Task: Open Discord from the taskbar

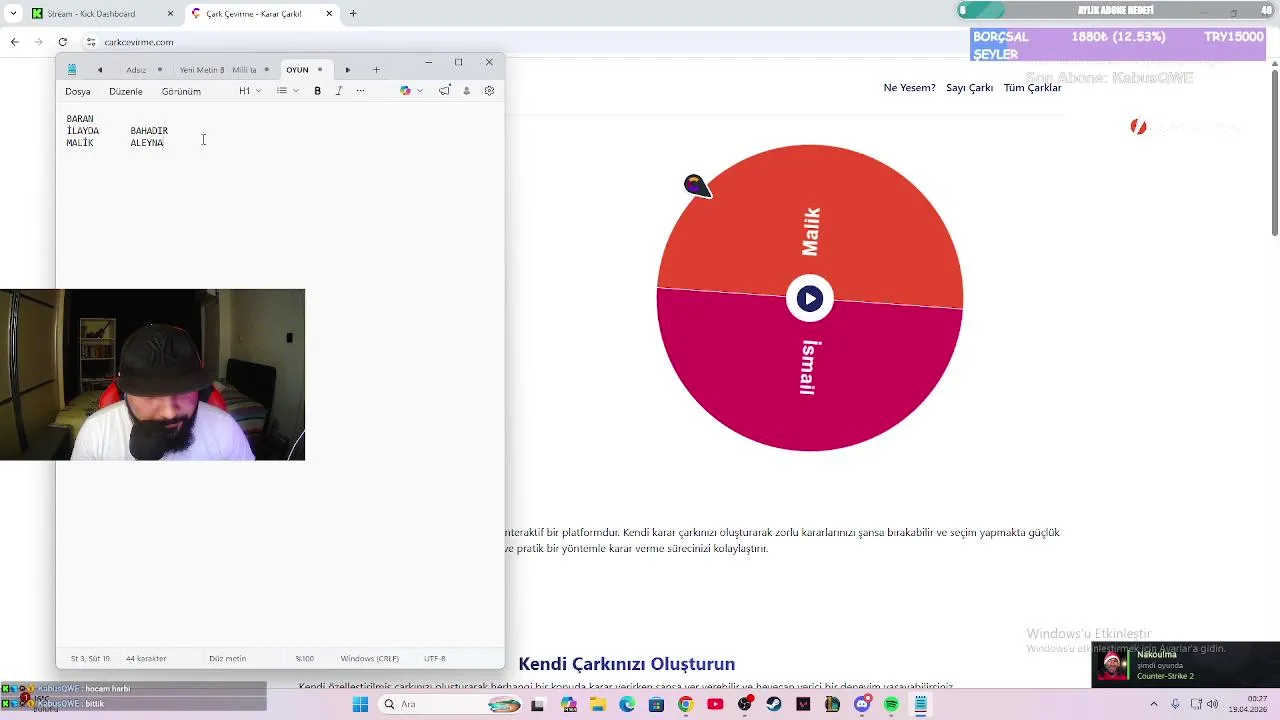Action: coord(862,704)
